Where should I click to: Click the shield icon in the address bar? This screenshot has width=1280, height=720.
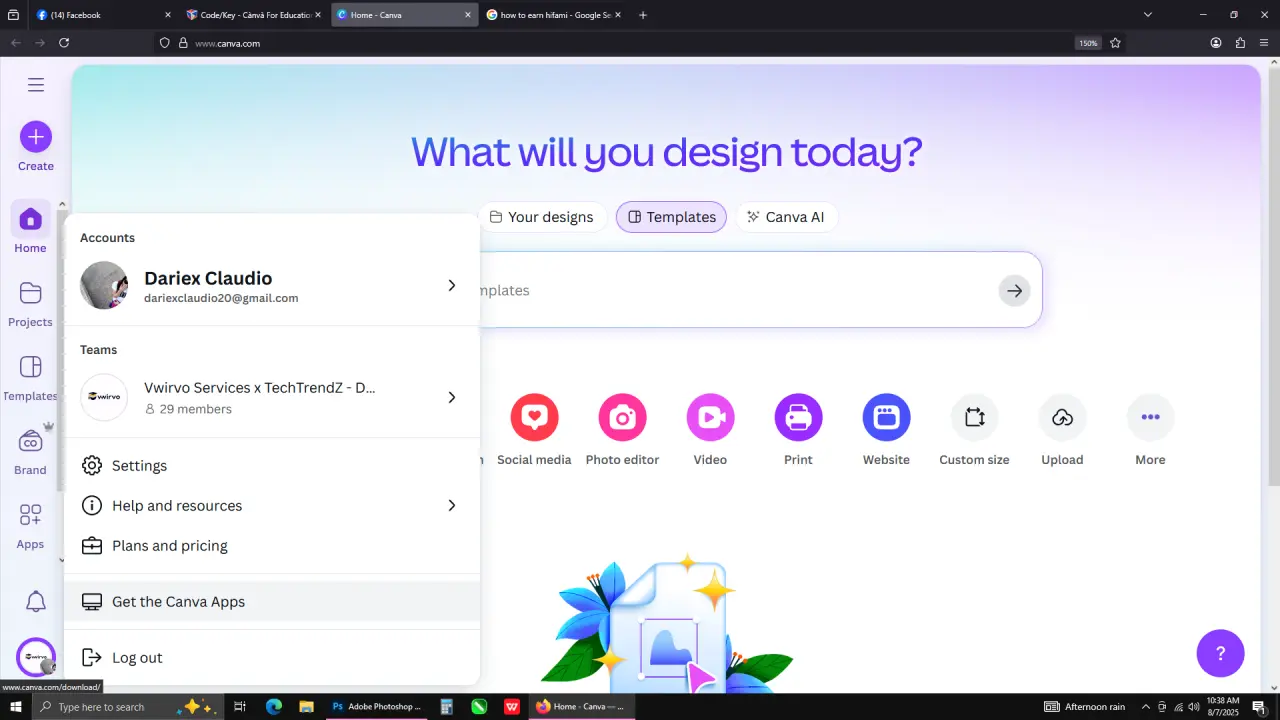click(165, 43)
